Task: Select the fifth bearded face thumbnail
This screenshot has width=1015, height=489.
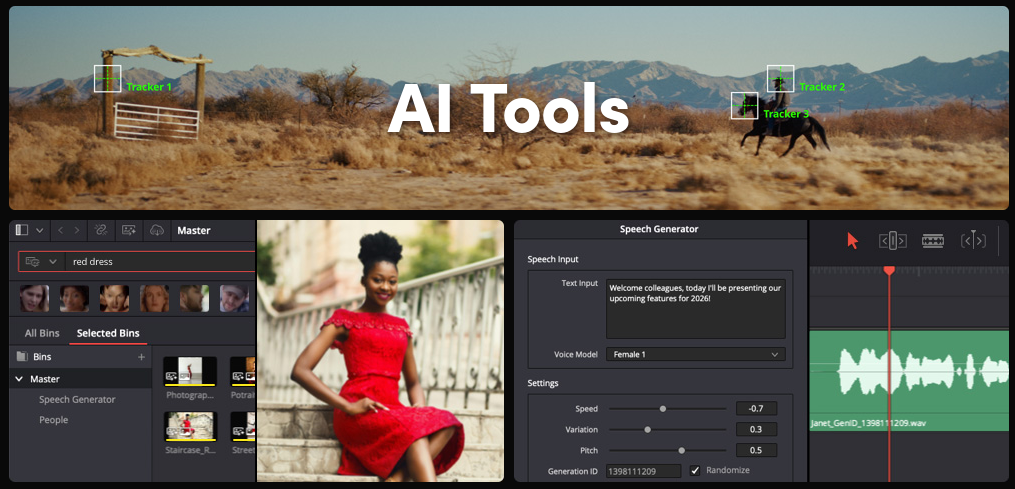Action: coord(194,299)
